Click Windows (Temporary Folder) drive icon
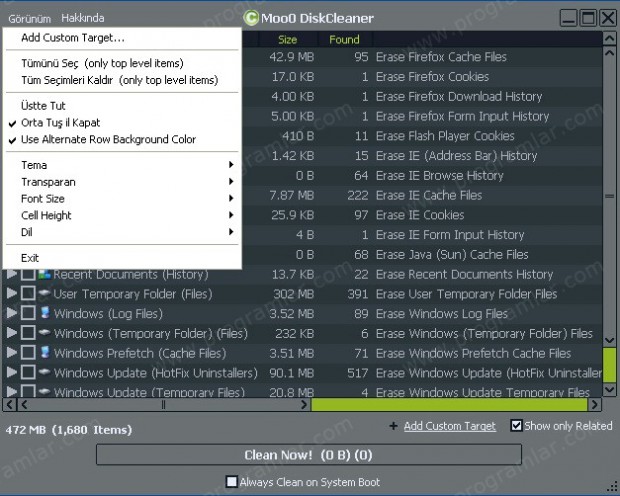The width and height of the screenshot is (620, 496). 45,333
